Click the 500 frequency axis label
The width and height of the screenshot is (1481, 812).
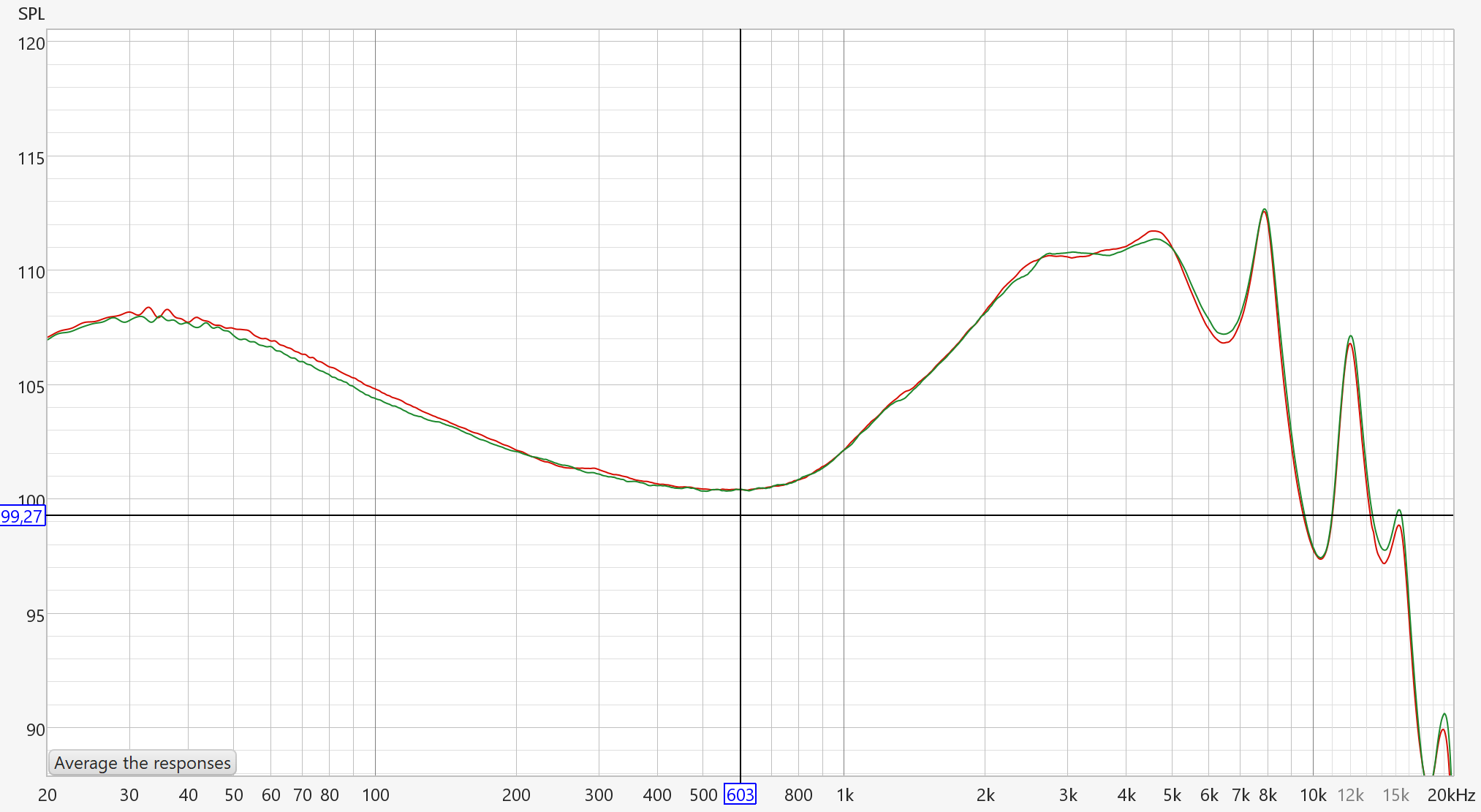click(703, 795)
